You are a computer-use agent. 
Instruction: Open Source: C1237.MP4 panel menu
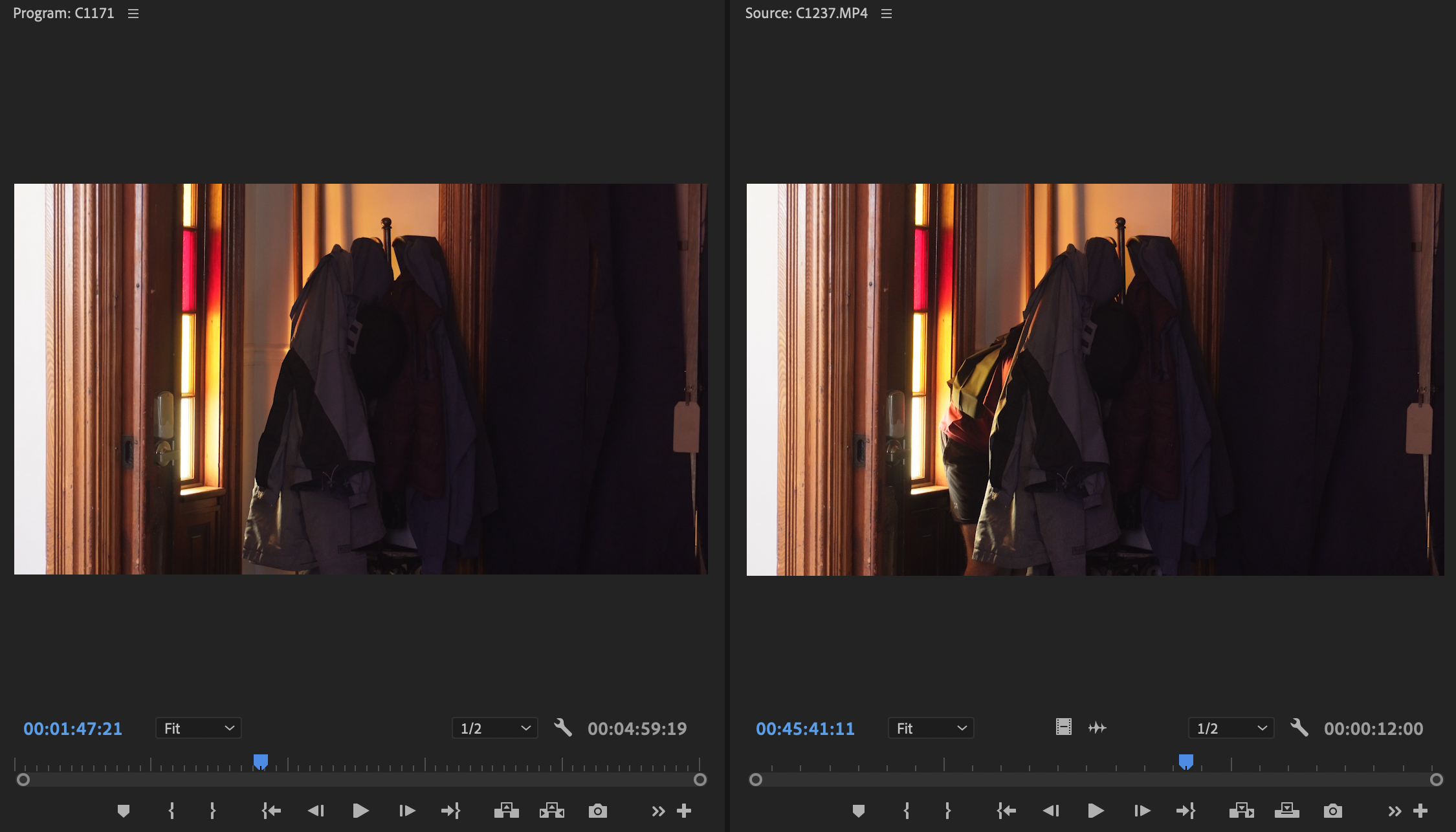pyautogui.click(x=887, y=14)
